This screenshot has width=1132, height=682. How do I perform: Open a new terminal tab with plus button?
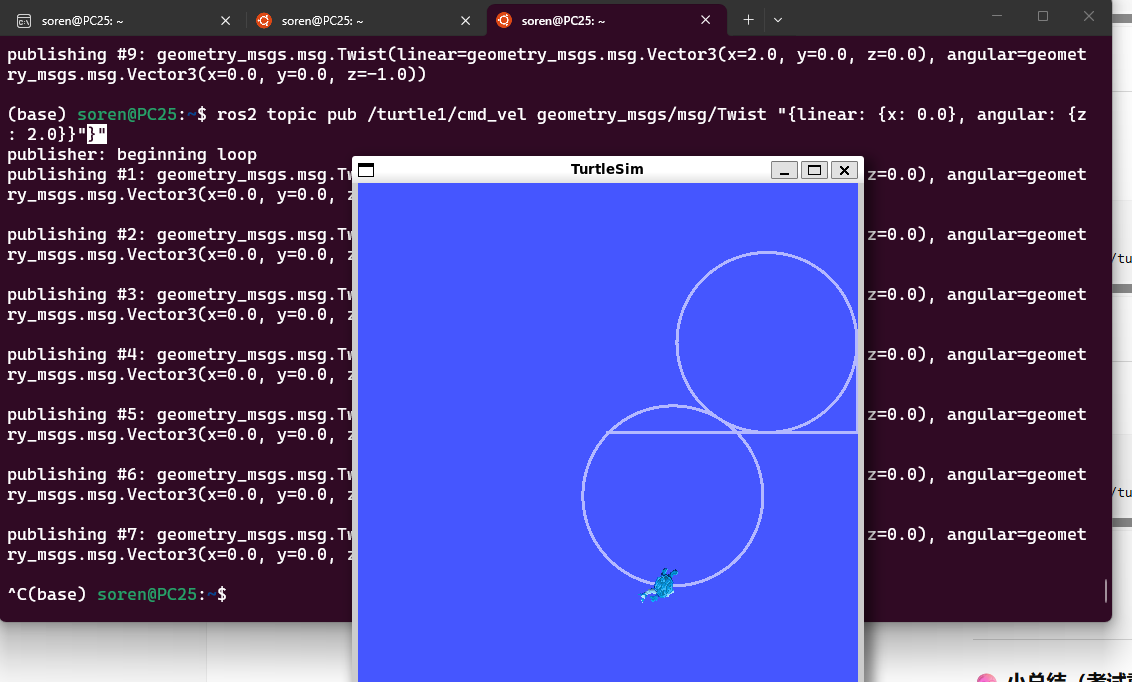(x=749, y=20)
